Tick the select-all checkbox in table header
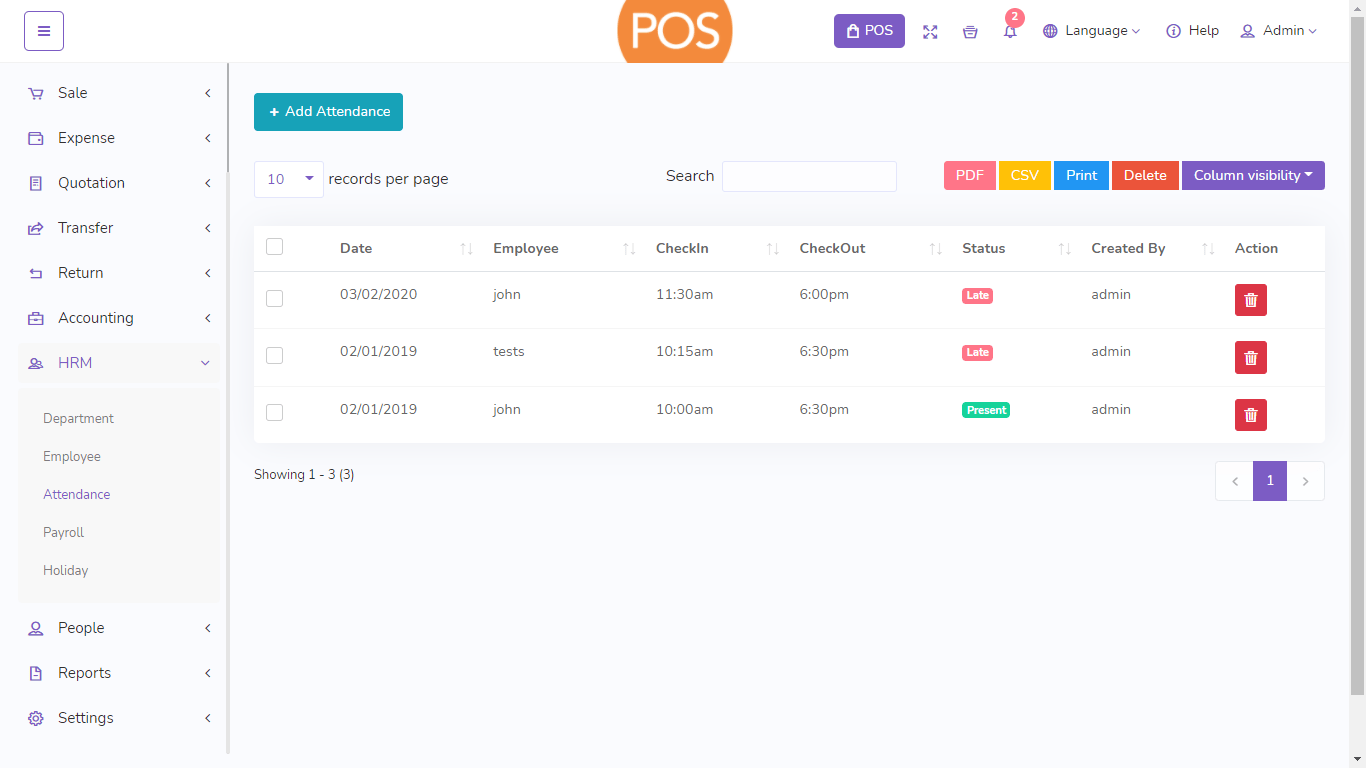Viewport: 1366px width, 768px height. (x=275, y=247)
